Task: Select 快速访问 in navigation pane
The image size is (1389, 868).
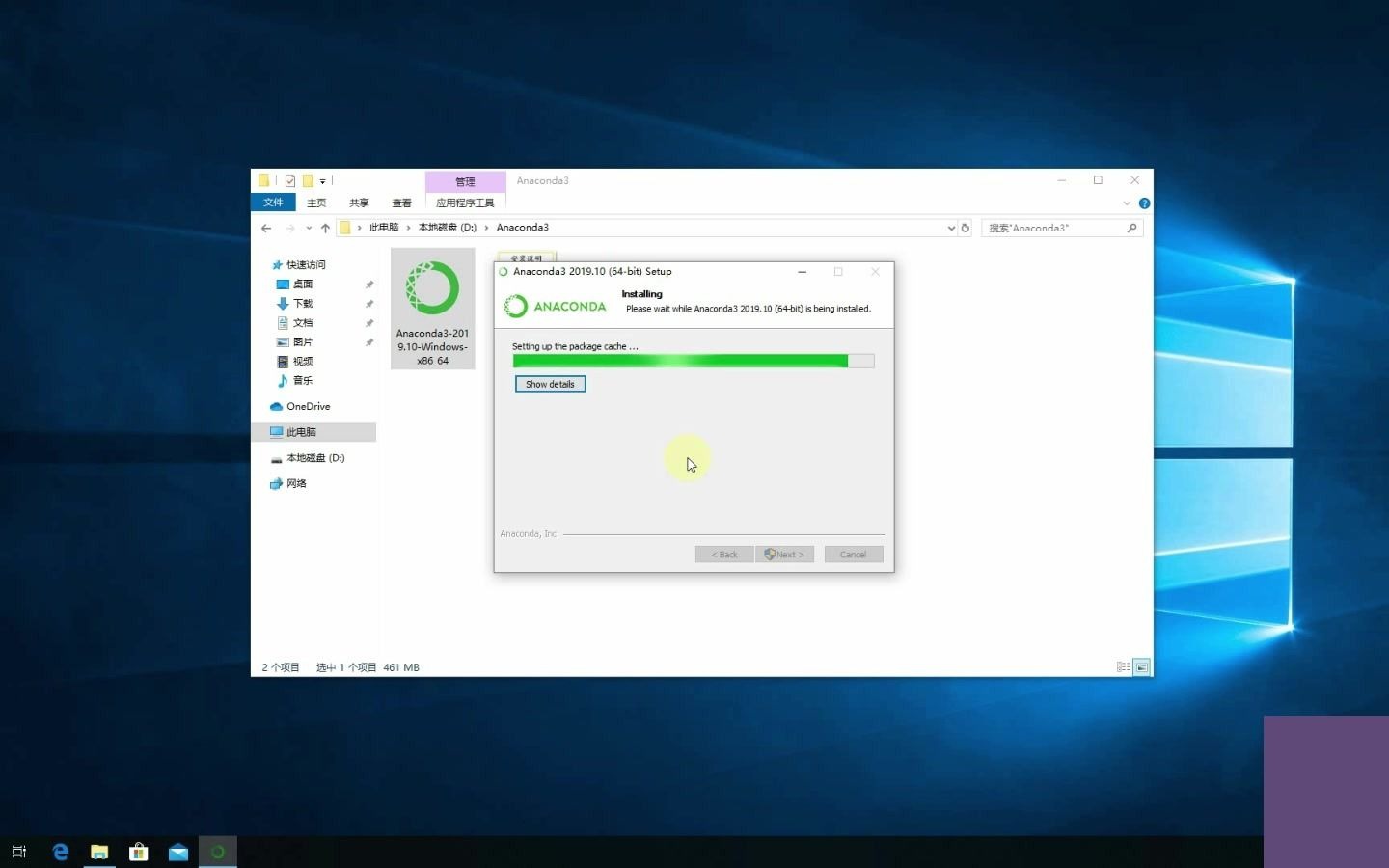Action: point(306,265)
